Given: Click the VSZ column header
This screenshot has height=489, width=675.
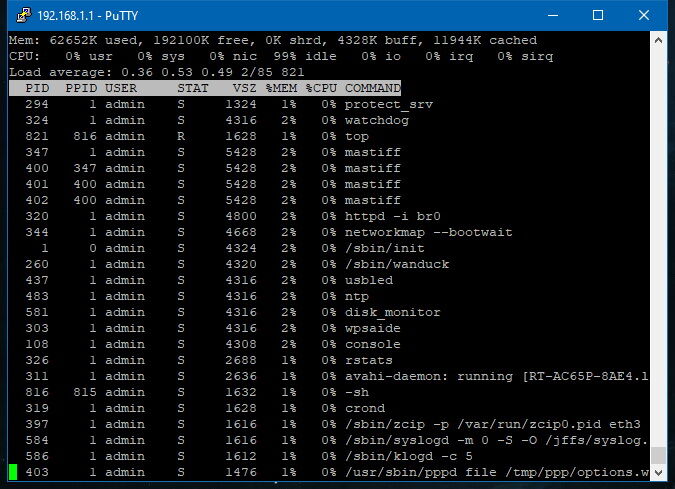Looking at the screenshot, I should 245,88.
